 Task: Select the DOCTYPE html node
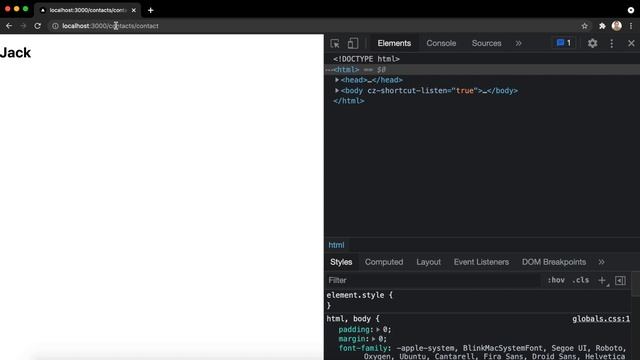pos(366,59)
